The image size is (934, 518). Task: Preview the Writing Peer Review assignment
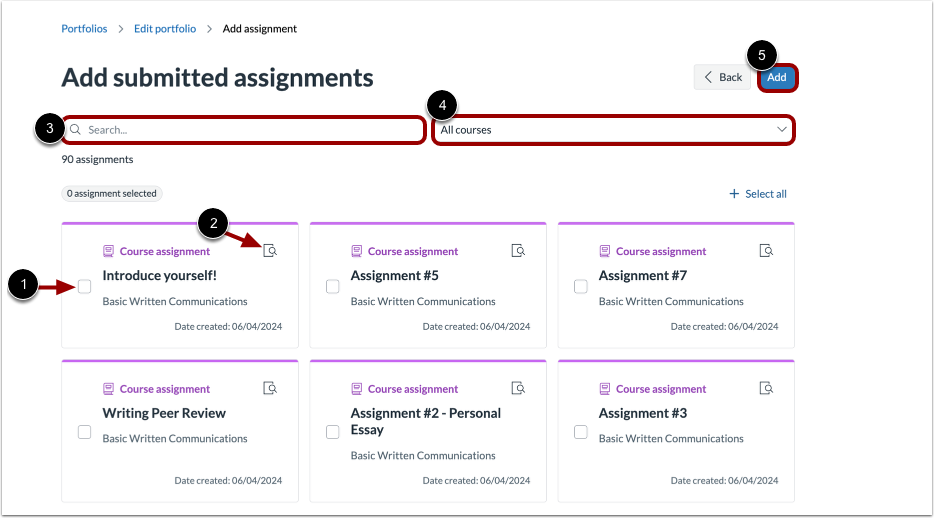click(x=270, y=388)
